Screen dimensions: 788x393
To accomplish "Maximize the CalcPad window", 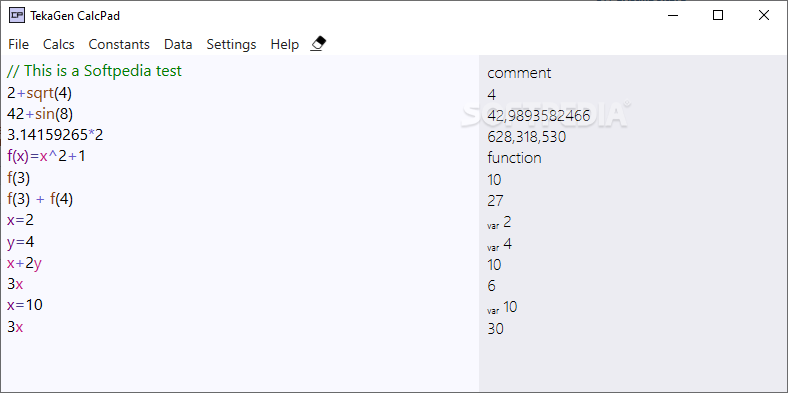I will tap(718, 16).
